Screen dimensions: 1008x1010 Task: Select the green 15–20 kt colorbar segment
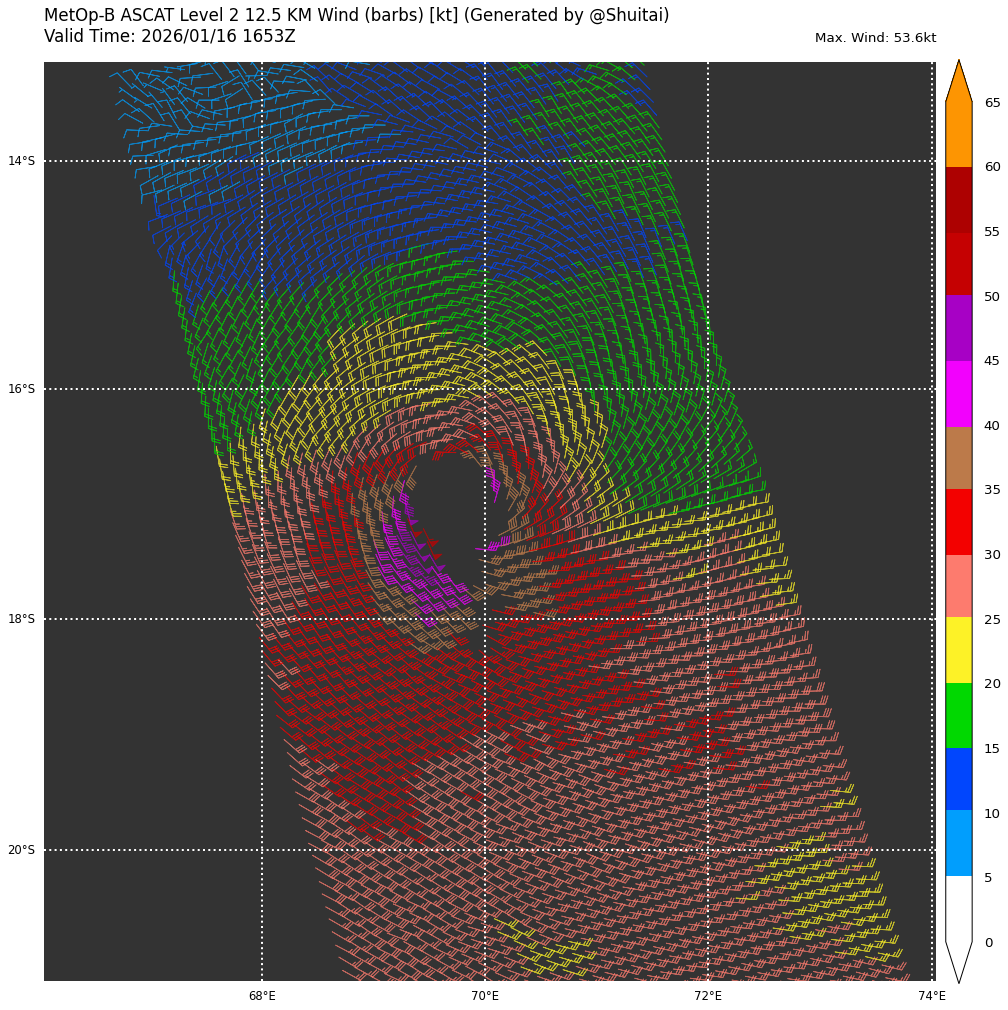click(x=958, y=715)
